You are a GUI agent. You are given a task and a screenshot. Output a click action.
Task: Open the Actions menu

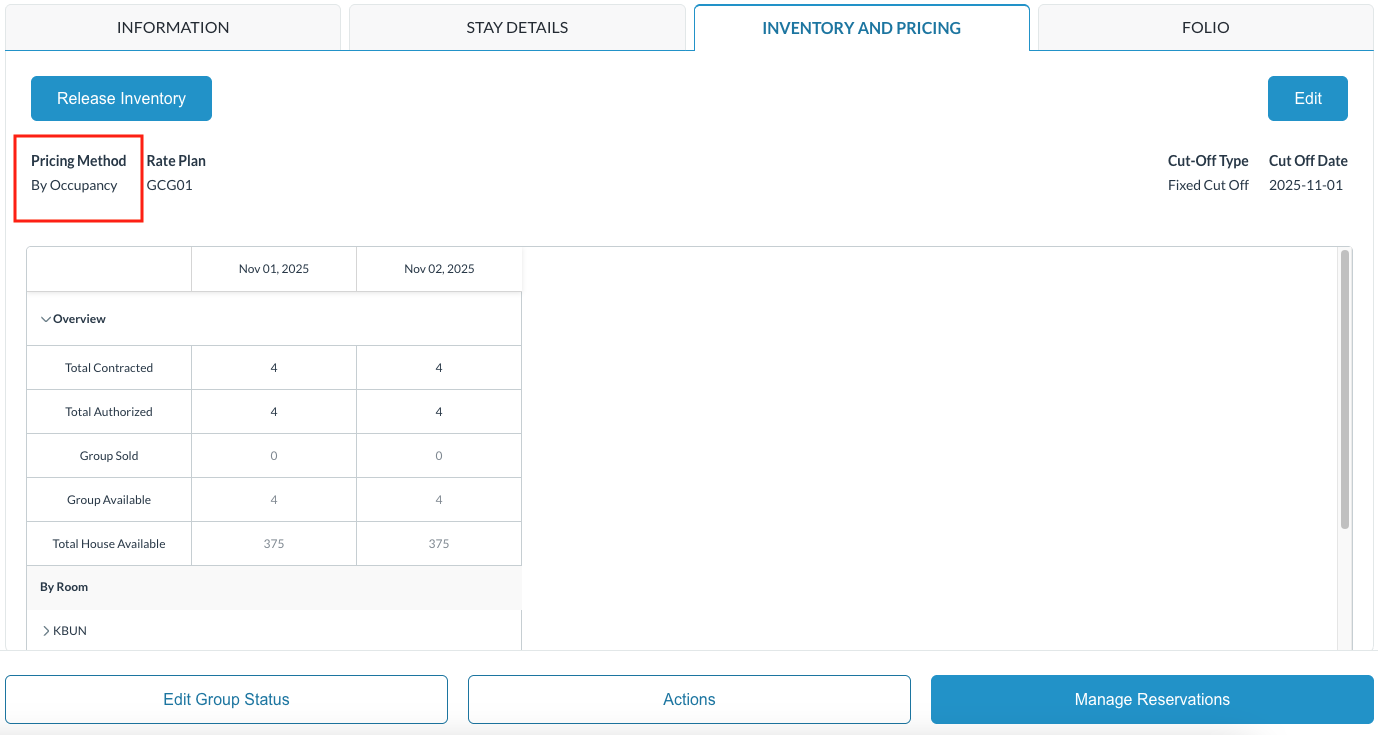pyautogui.click(x=689, y=699)
